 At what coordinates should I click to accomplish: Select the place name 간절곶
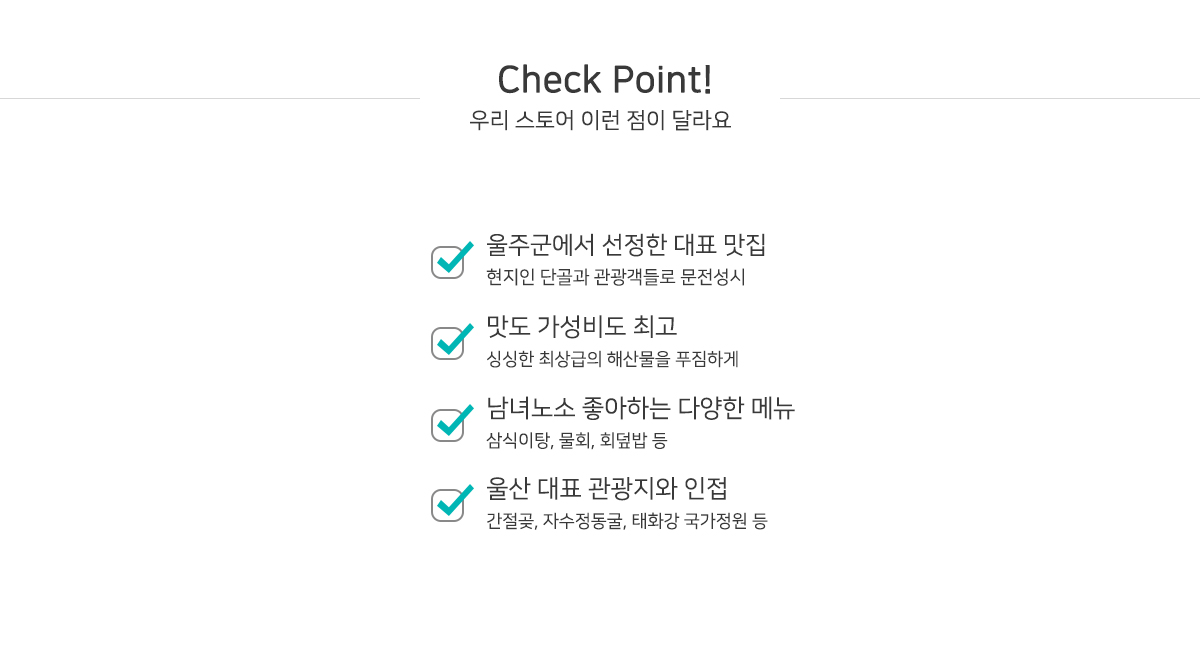(x=509, y=521)
